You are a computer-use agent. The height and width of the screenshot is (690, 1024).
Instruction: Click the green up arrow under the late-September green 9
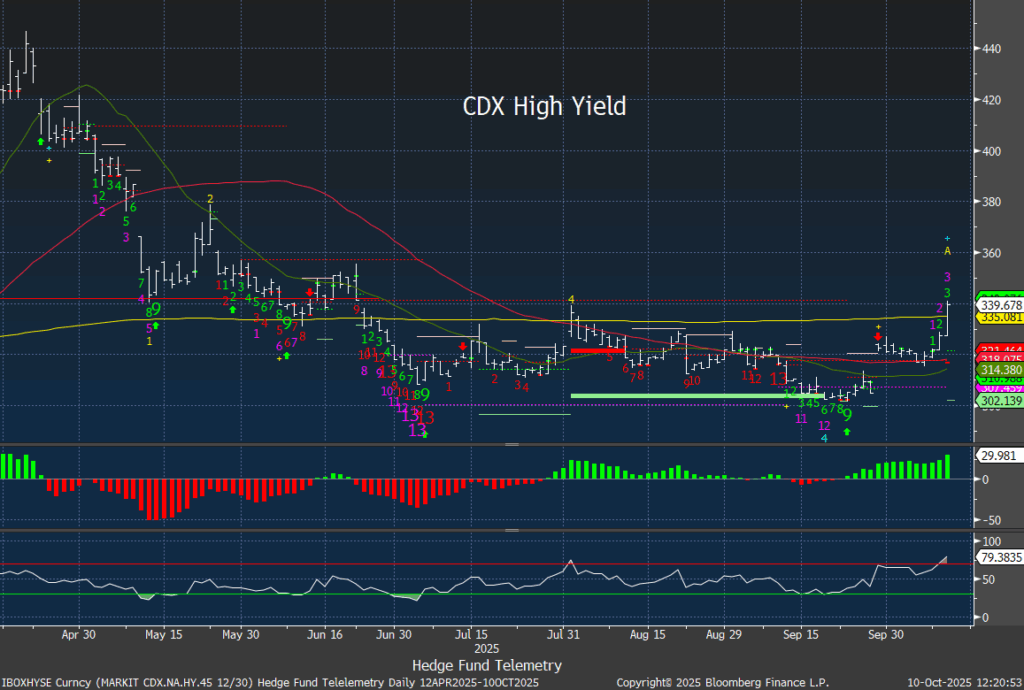click(848, 431)
